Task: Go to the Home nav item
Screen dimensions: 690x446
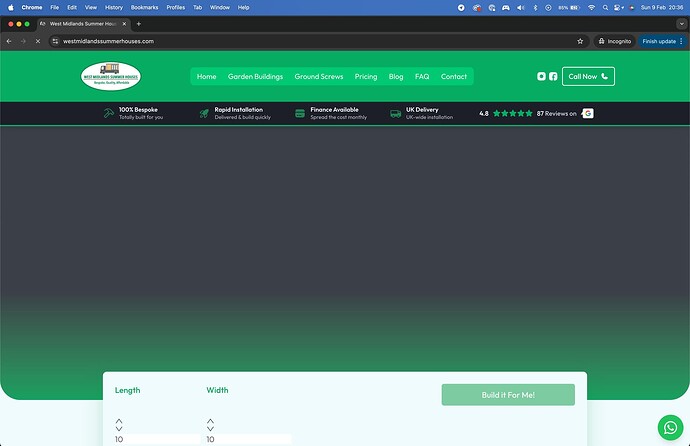Action: tap(206, 77)
